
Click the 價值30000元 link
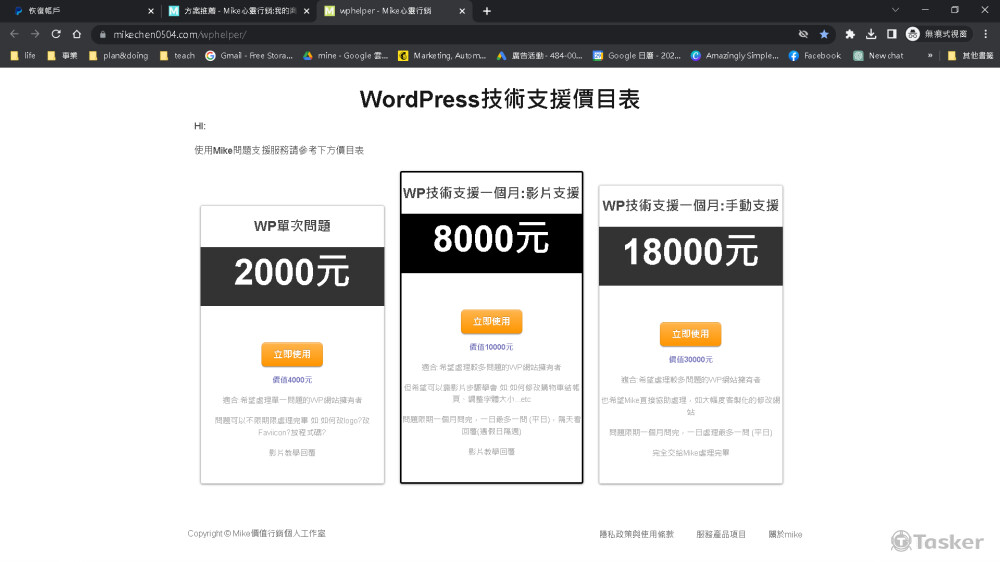(x=690, y=360)
